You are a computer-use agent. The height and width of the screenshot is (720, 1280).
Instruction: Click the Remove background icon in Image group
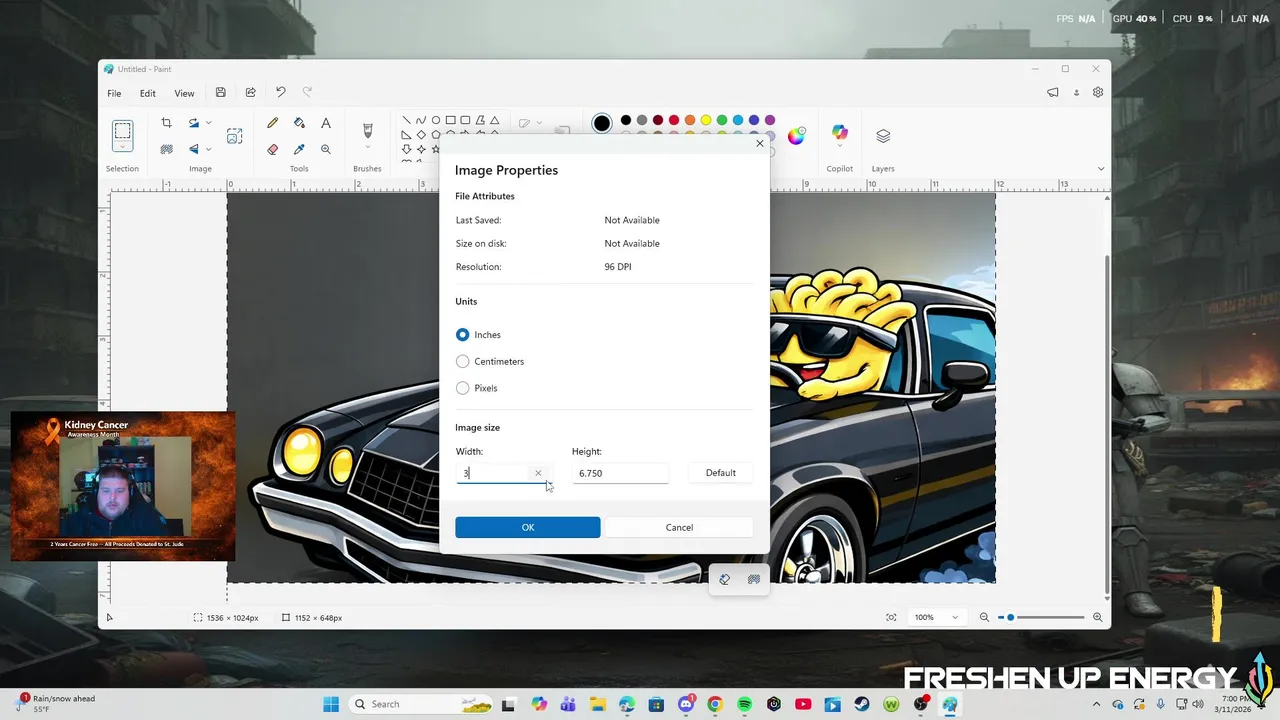[x=166, y=149]
